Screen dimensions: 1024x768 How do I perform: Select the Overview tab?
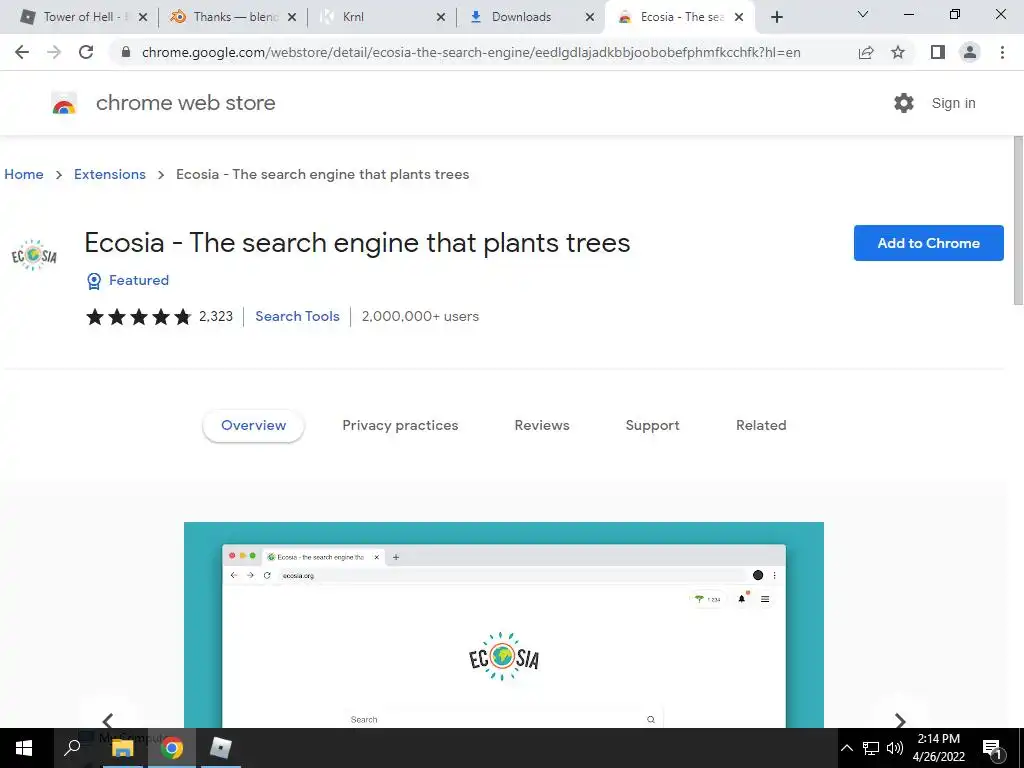pos(253,425)
